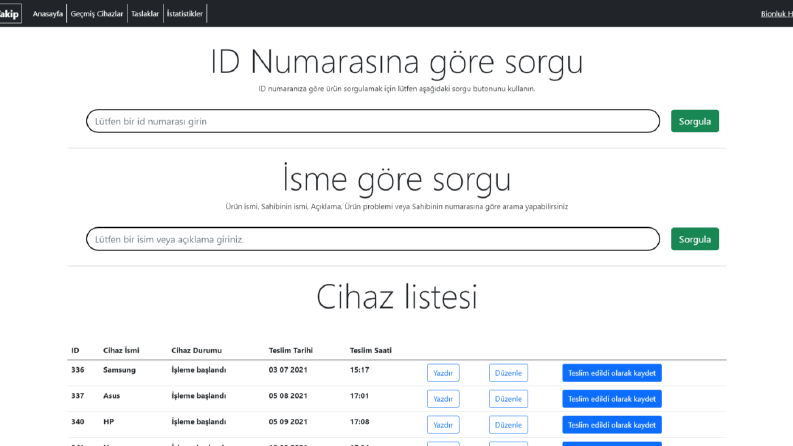Click the ID Numarasına göre sorgu heading
793x446 pixels.
[397, 62]
